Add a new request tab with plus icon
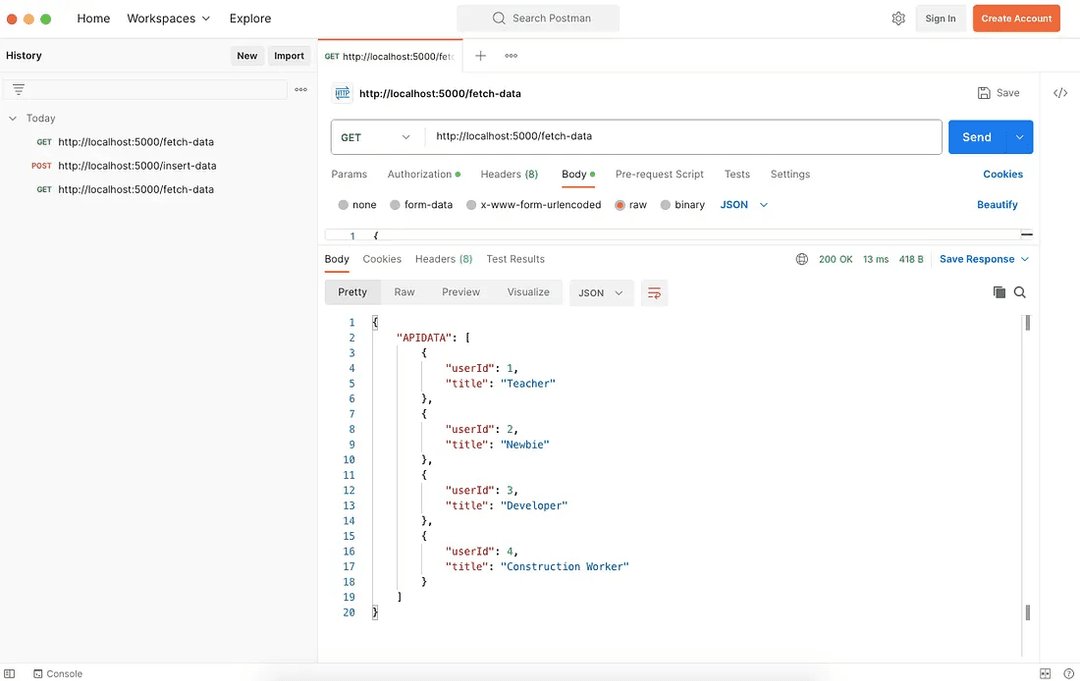The height and width of the screenshot is (681, 1080). point(481,56)
